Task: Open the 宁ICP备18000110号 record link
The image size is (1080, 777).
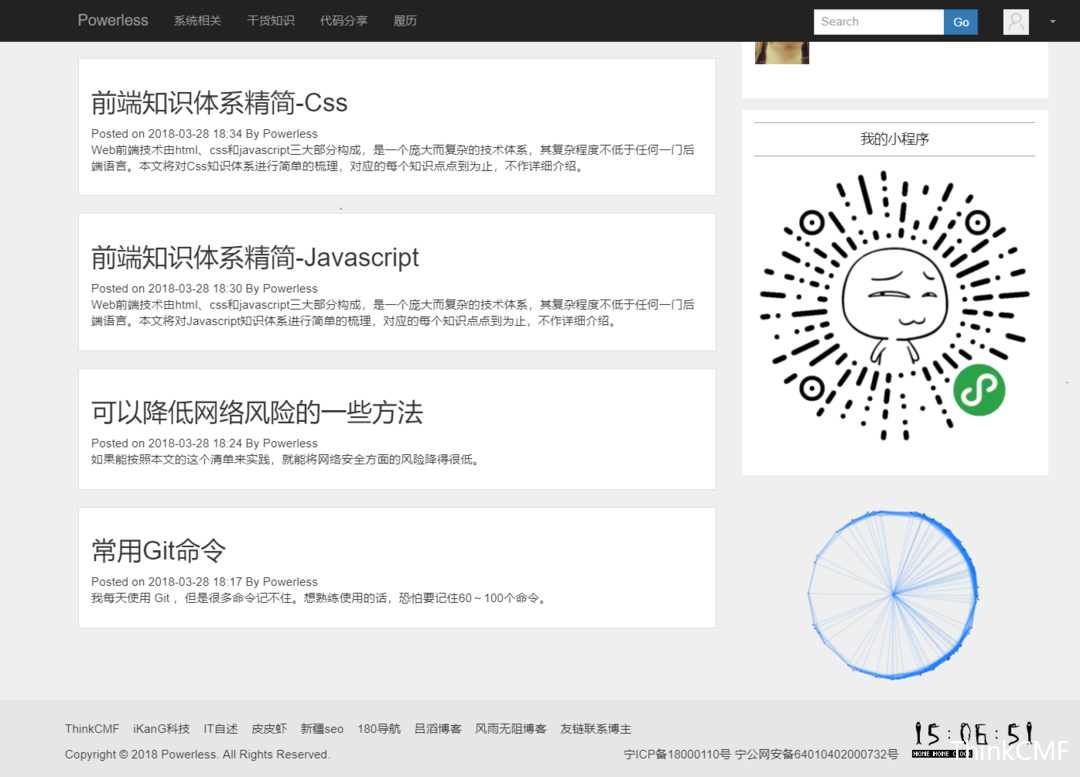Action: [677, 754]
